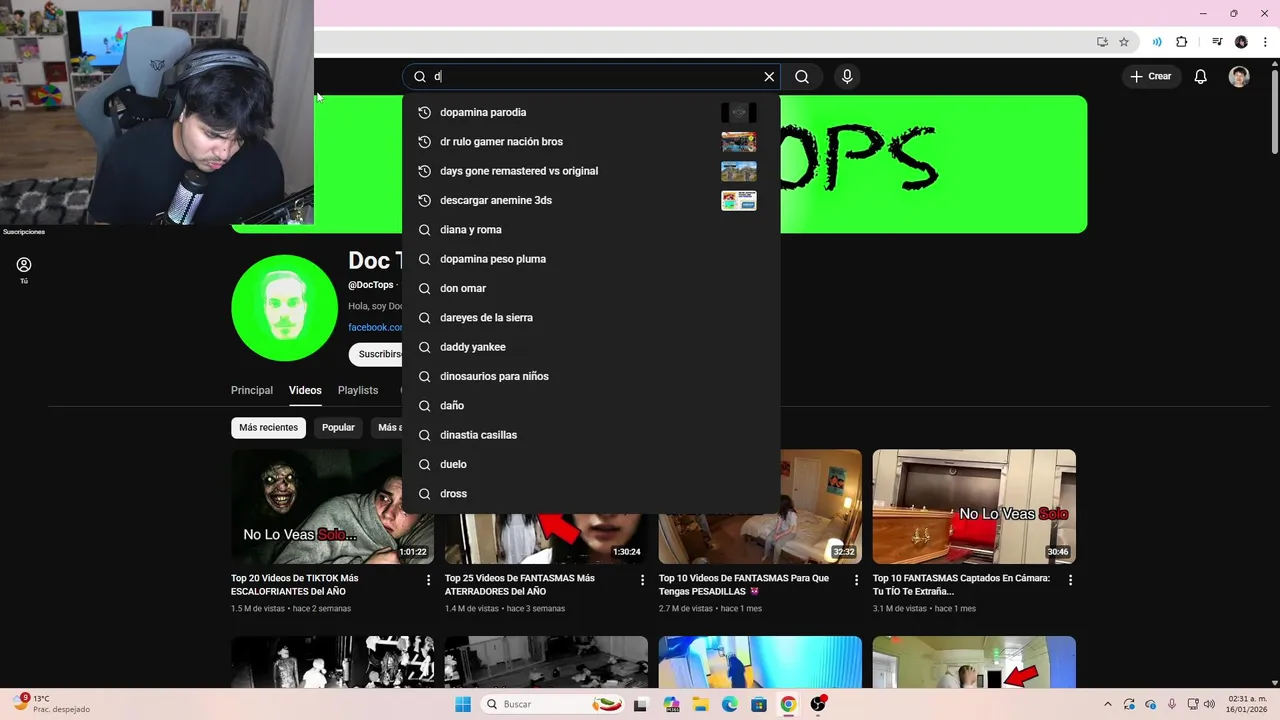Click the blue sound-wave extension icon
The width and height of the screenshot is (1280, 720).
coord(1157,42)
